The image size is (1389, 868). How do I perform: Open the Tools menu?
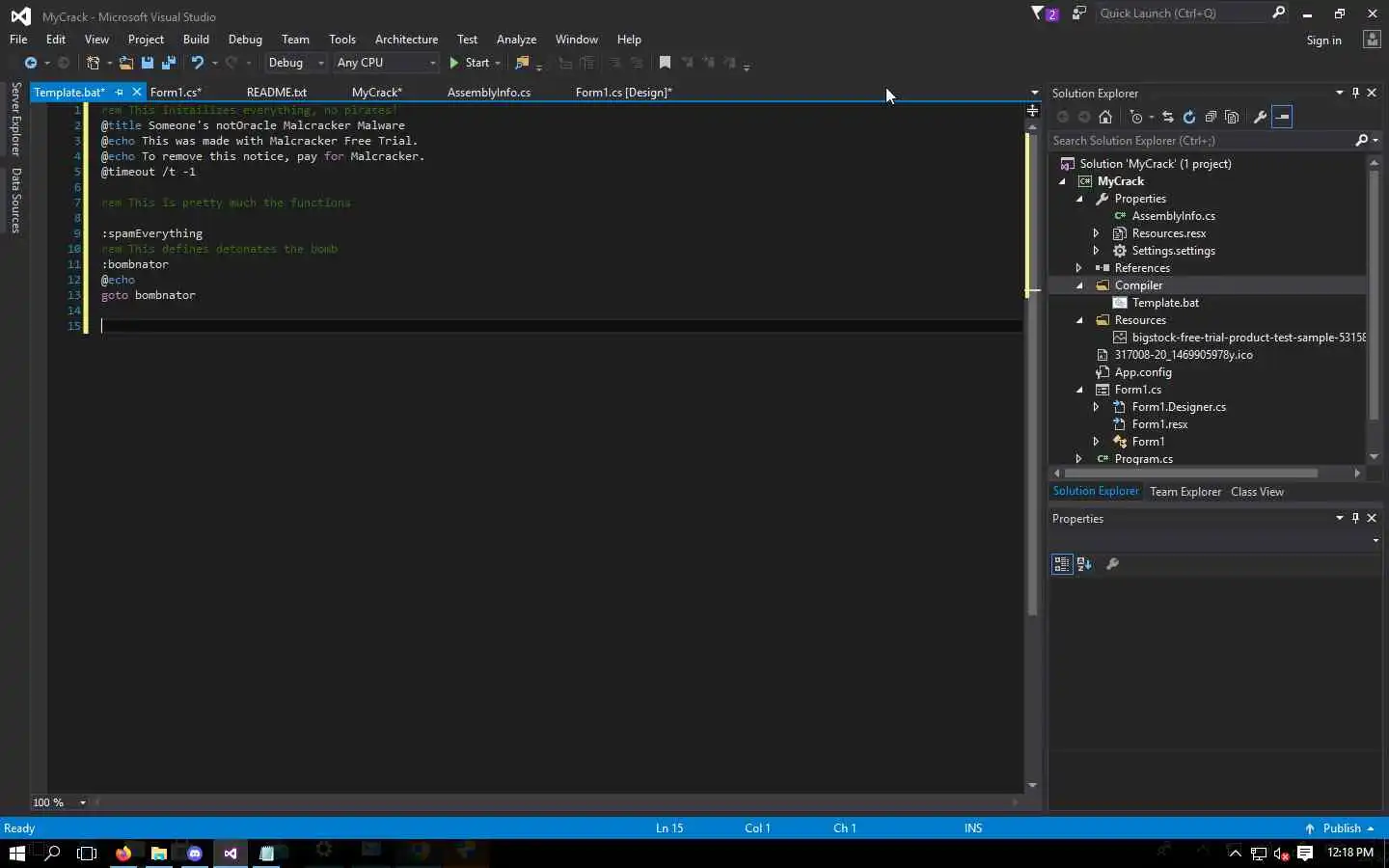click(342, 40)
